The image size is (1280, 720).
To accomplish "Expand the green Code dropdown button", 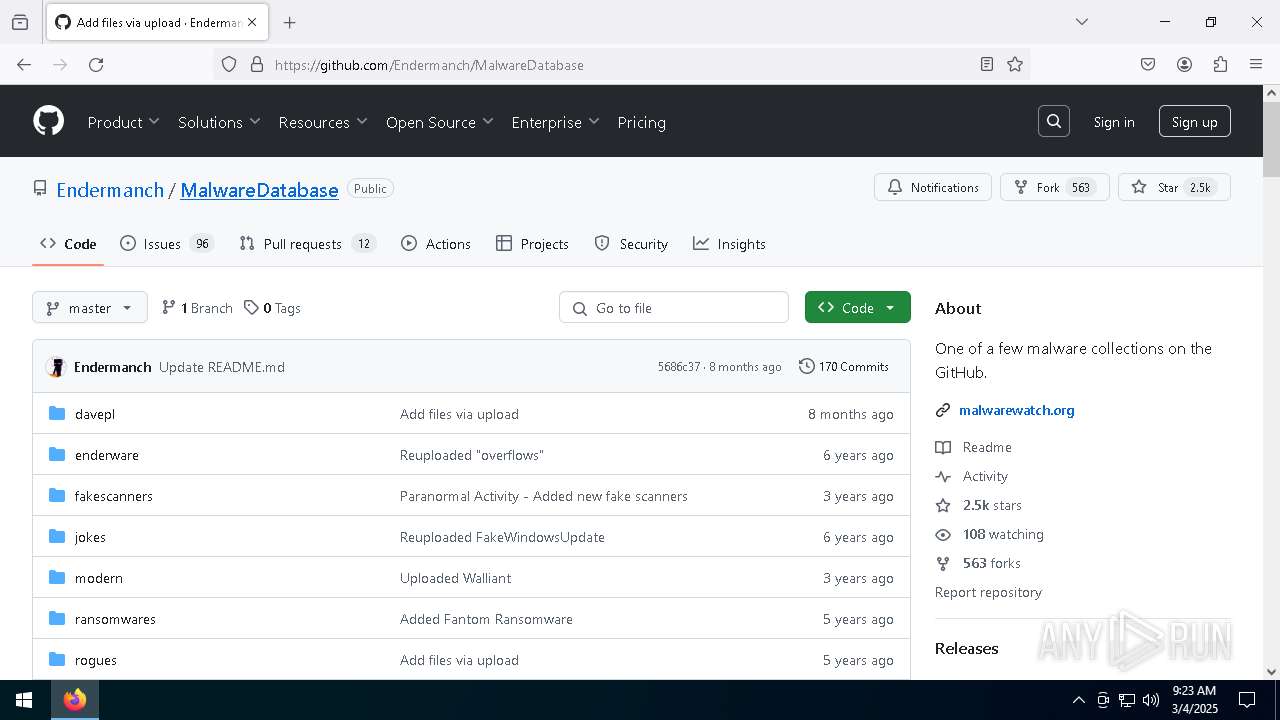I will (857, 308).
